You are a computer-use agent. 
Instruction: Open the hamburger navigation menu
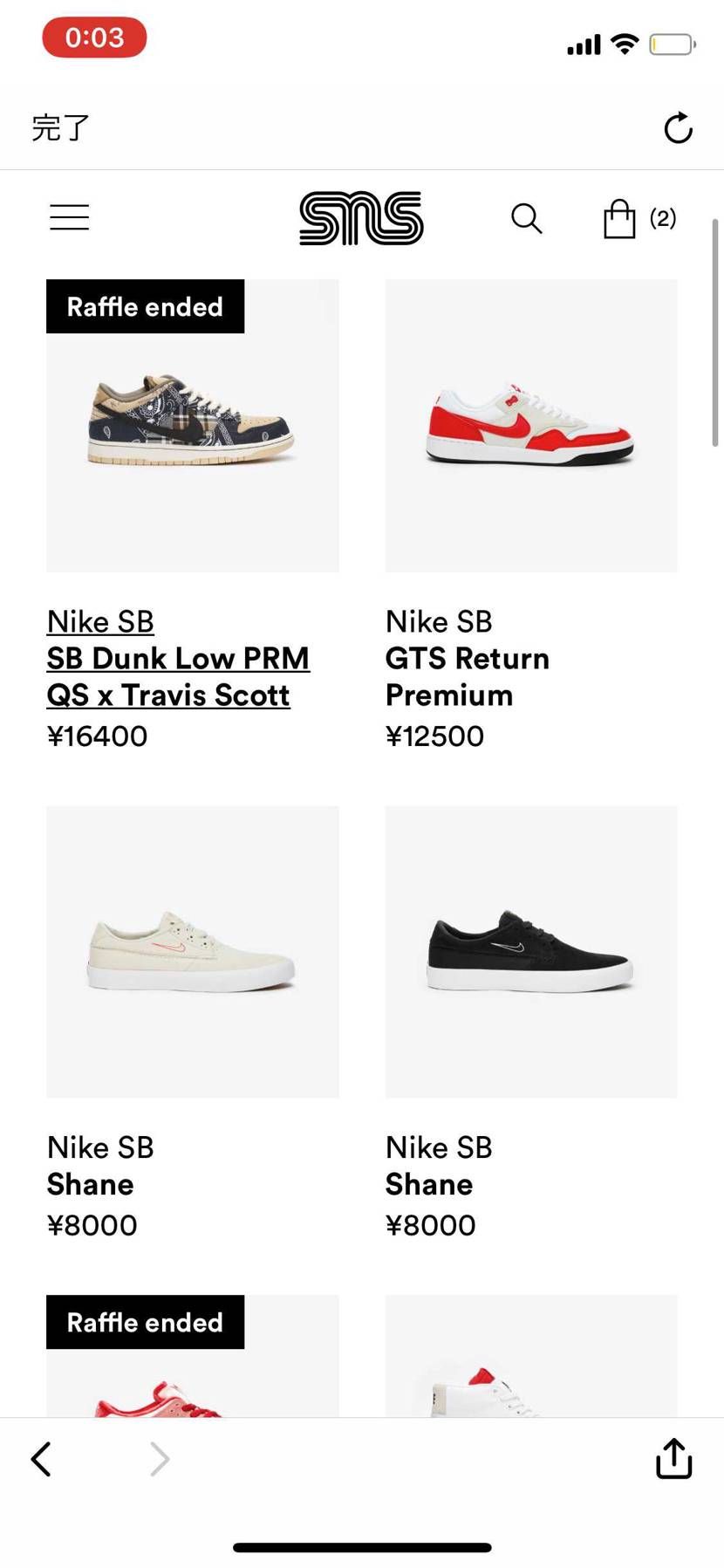(70, 217)
